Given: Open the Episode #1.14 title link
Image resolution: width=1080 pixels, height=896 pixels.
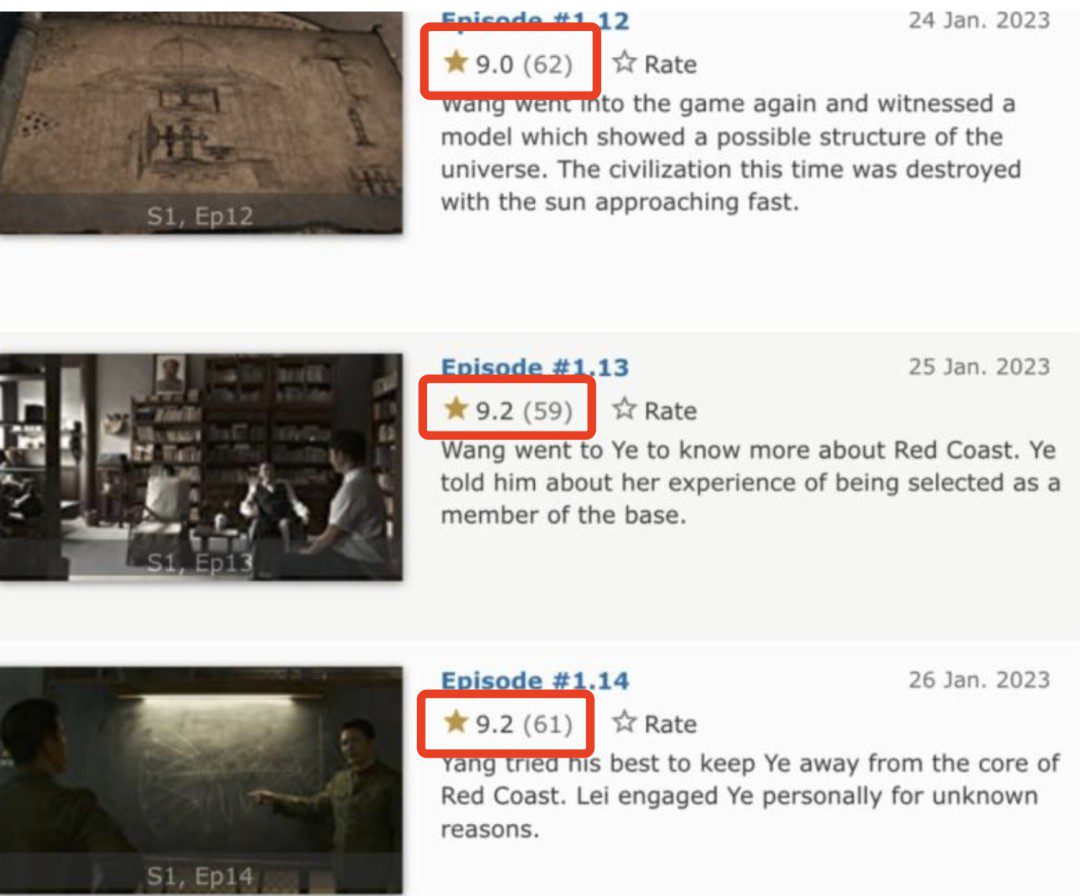Looking at the screenshot, I should coord(534,680).
